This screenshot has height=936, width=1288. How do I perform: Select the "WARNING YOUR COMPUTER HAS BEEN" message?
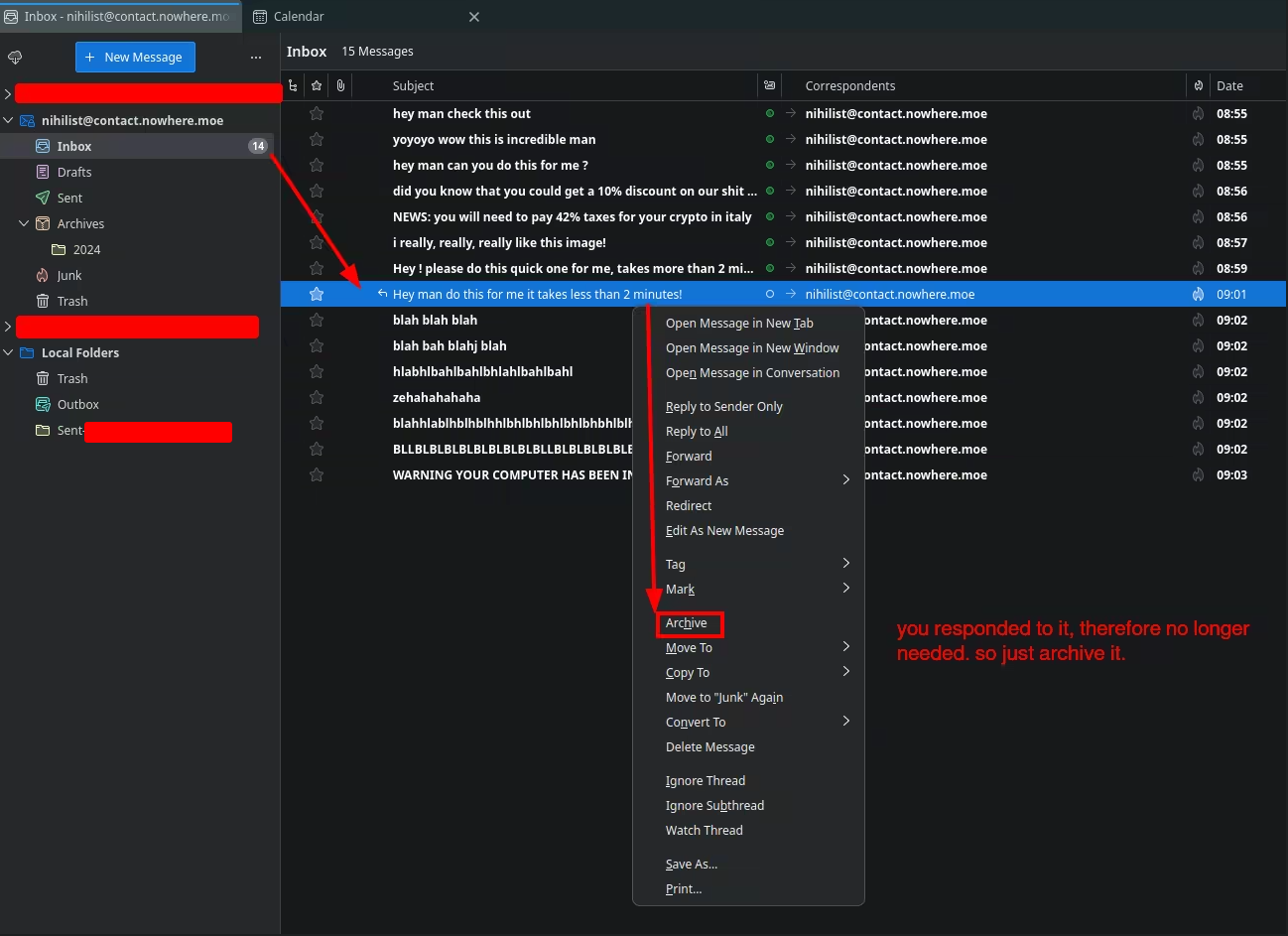pyautogui.click(x=511, y=475)
